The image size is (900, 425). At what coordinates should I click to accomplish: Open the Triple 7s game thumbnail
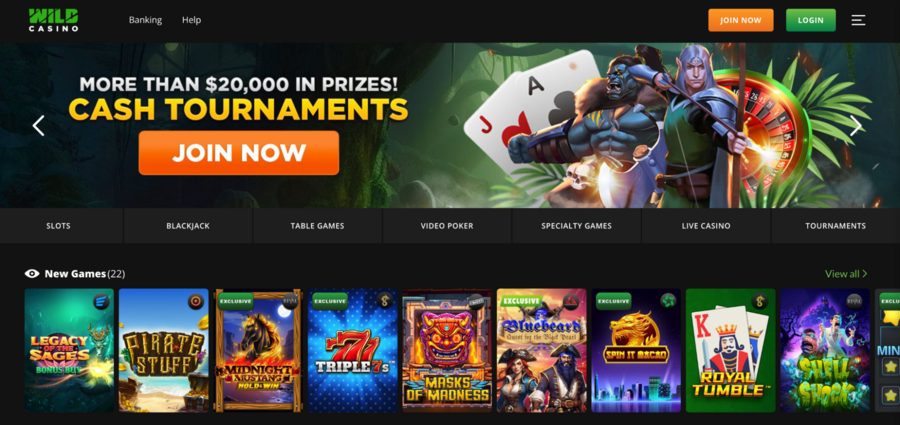point(352,350)
